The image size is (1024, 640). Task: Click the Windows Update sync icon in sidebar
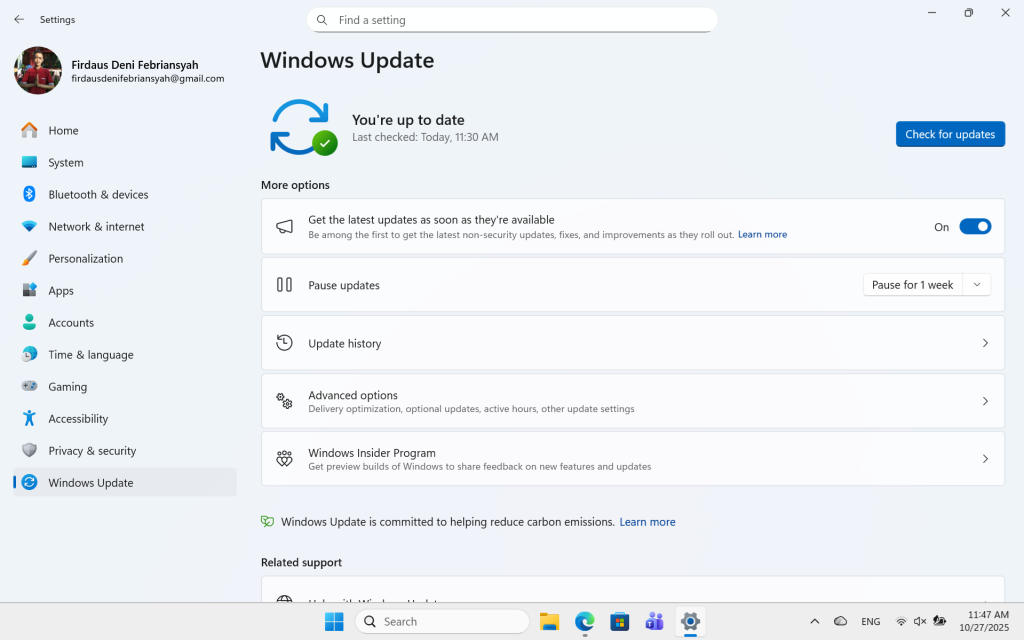click(x=29, y=482)
